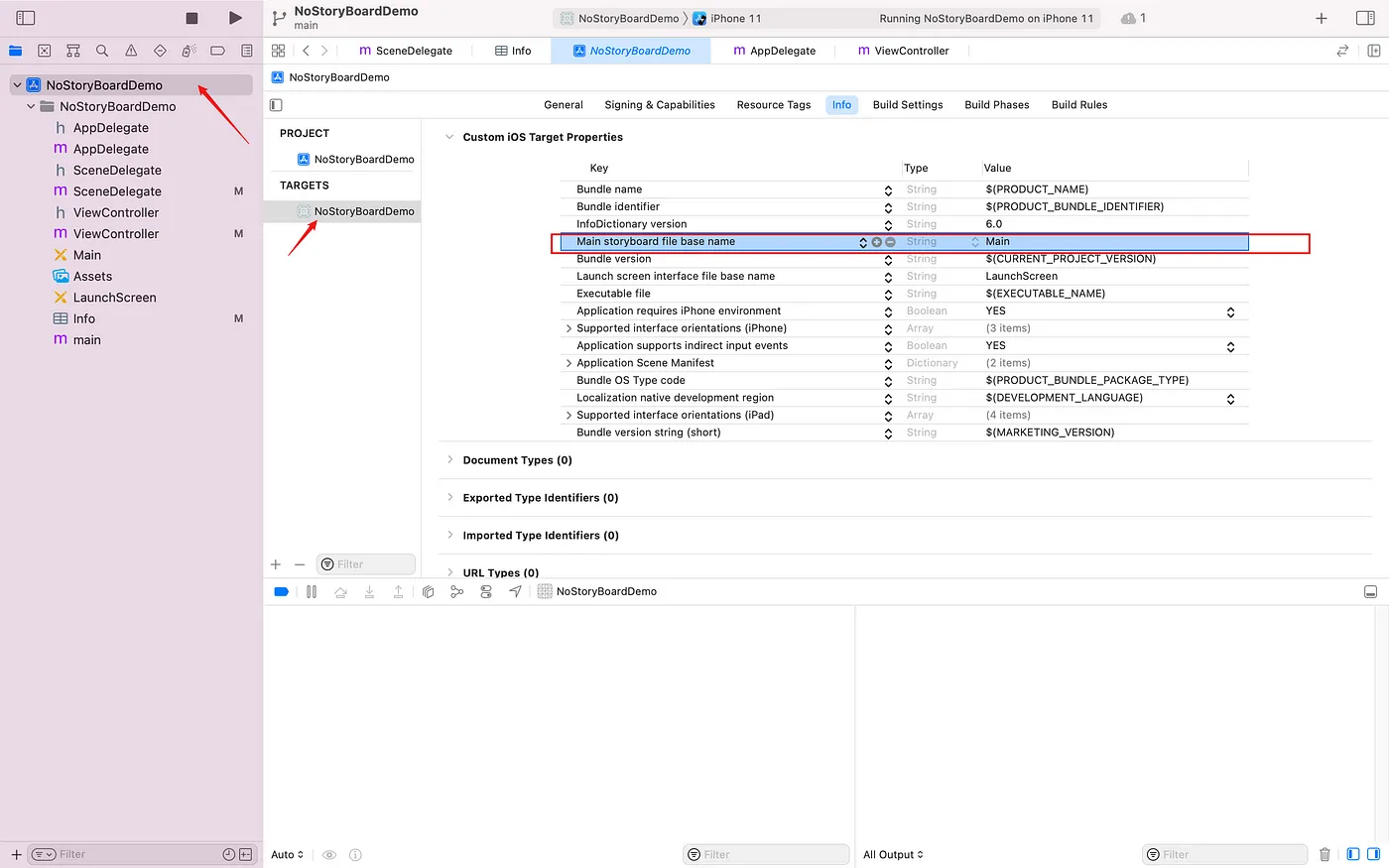Open the ViewController editor tab
The width and height of the screenshot is (1389, 868).
point(903,51)
